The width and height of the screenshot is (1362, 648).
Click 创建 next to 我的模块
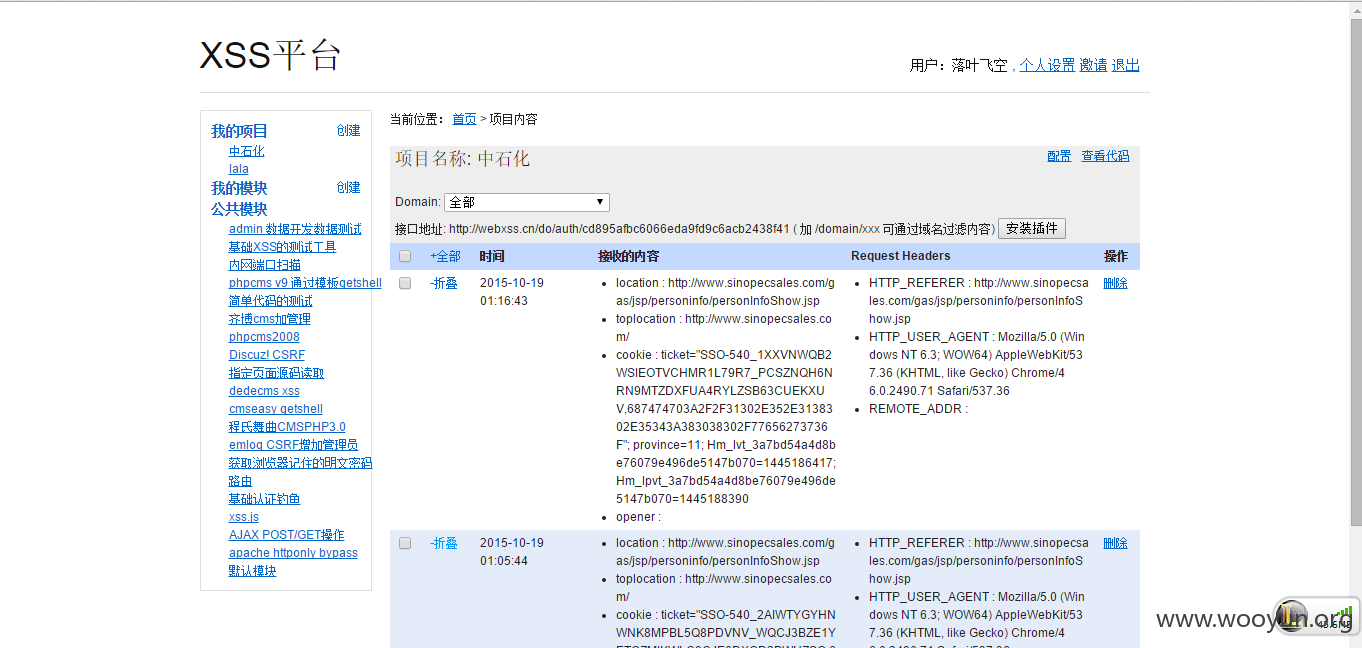(x=348, y=187)
